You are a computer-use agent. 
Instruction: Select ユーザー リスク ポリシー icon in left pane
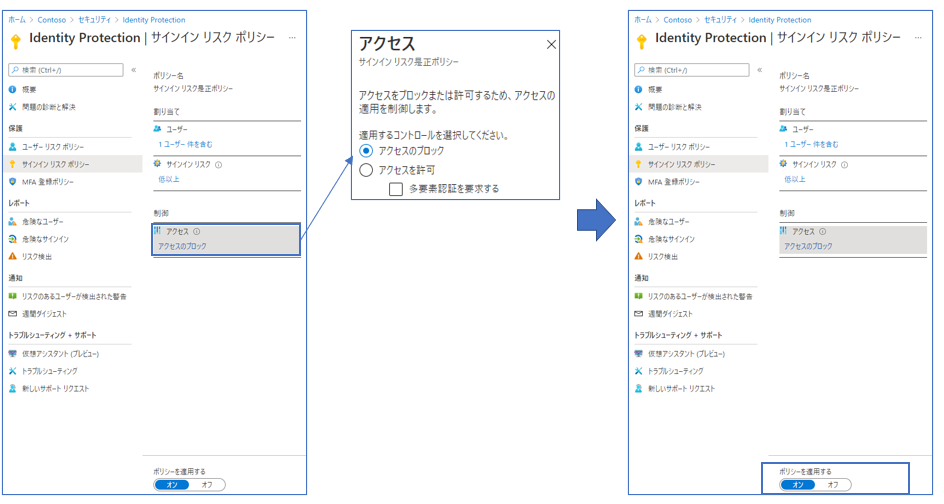[13, 146]
